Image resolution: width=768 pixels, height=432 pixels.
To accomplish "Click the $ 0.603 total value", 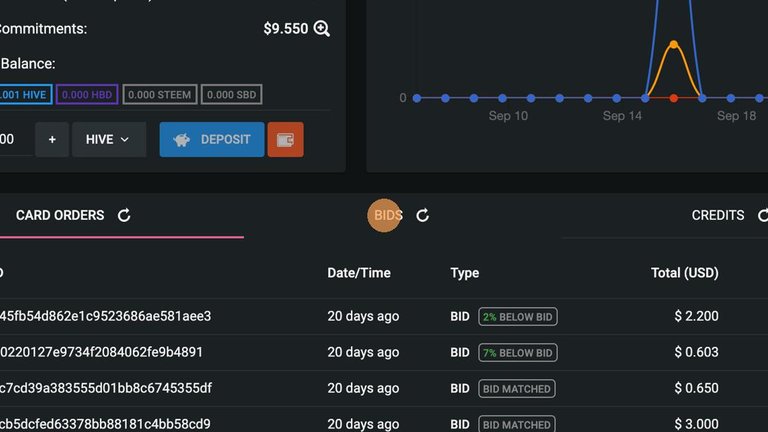I will click(696, 352).
